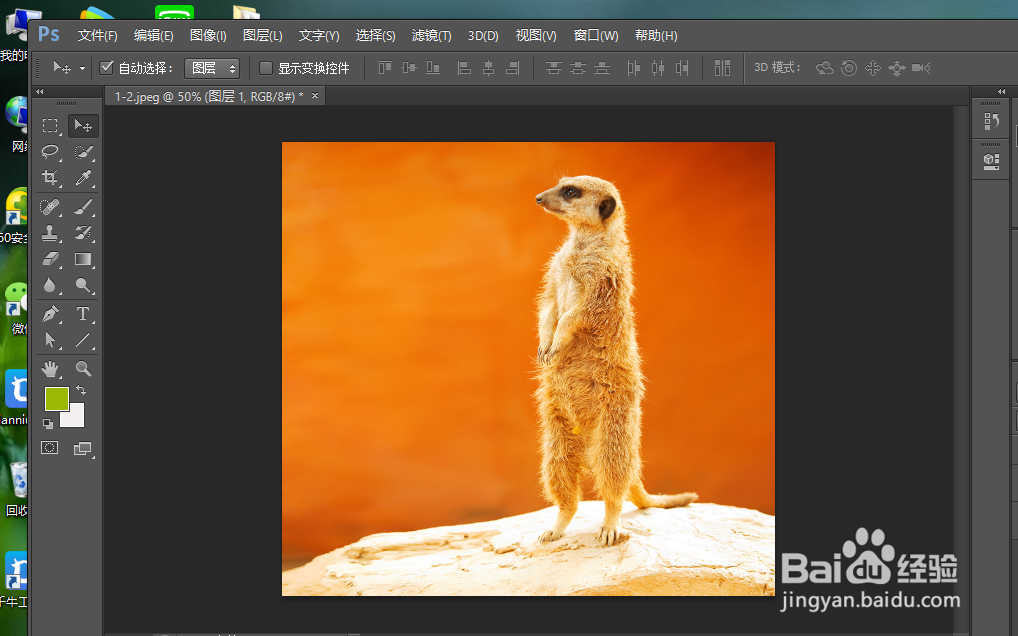The height and width of the screenshot is (636, 1018).
Task: Open the 窗口(W) menu
Action: tap(595, 36)
